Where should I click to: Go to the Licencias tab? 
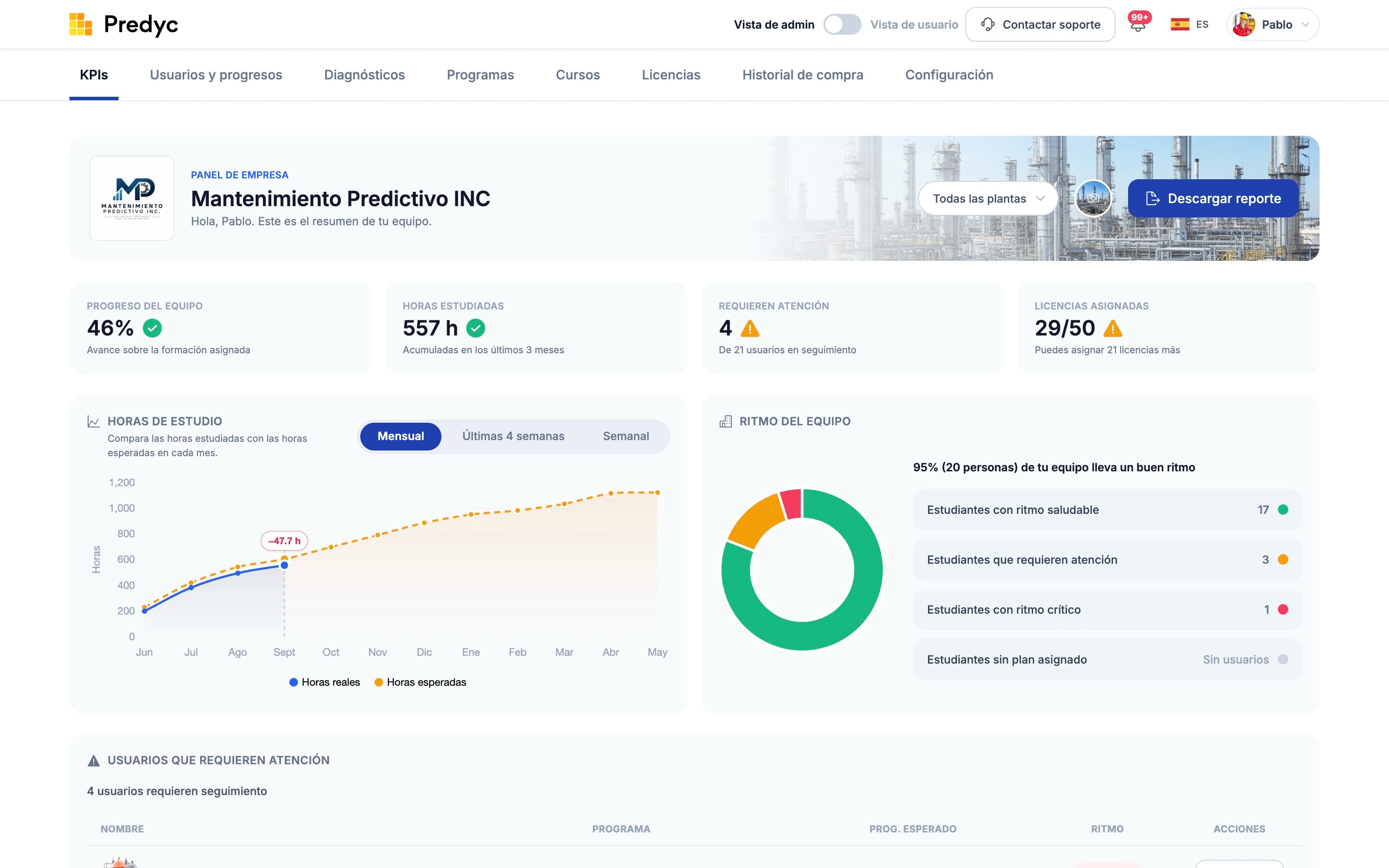671,75
